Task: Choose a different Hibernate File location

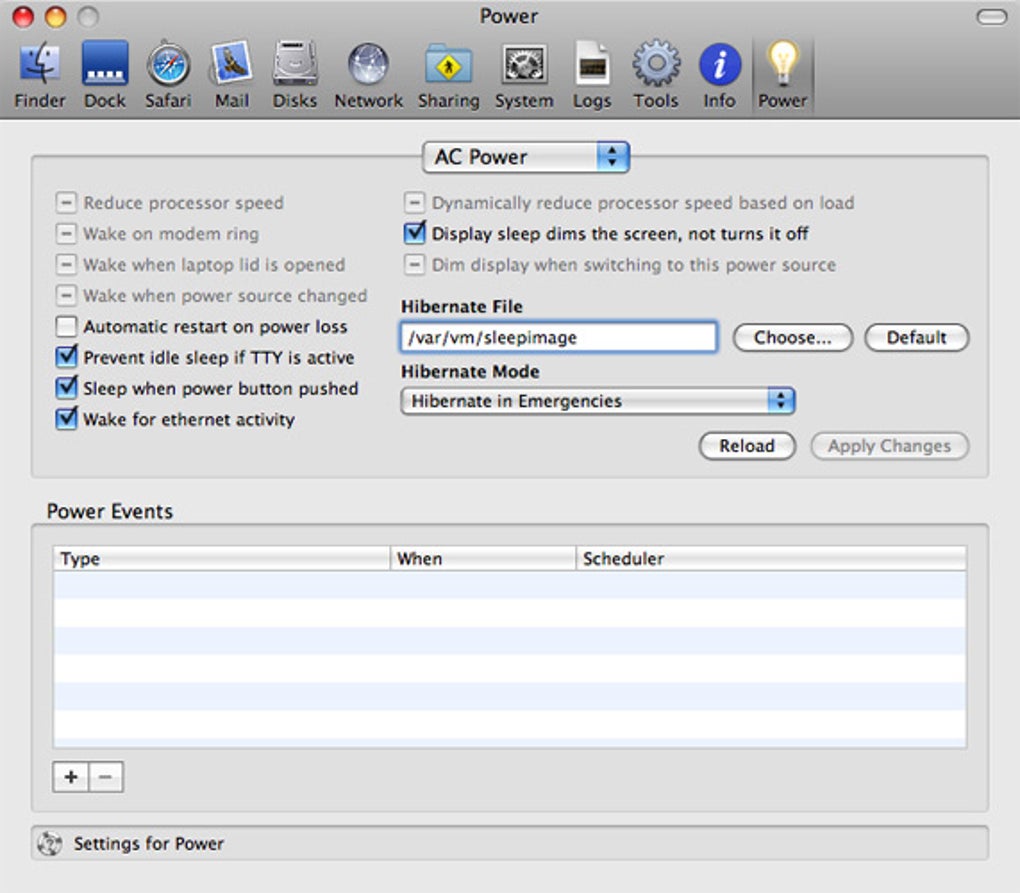Action: pyautogui.click(x=792, y=338)
